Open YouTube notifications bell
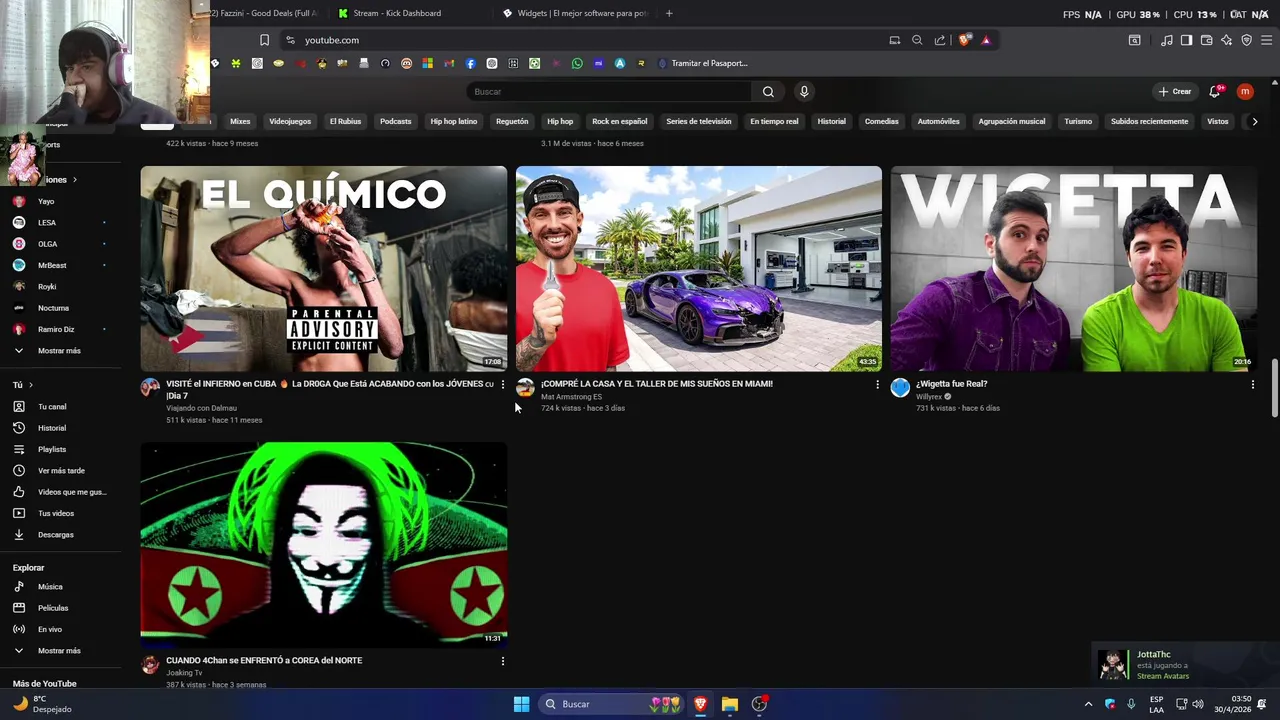Screen dimensions: 1280x720 tap(1215, 91)
